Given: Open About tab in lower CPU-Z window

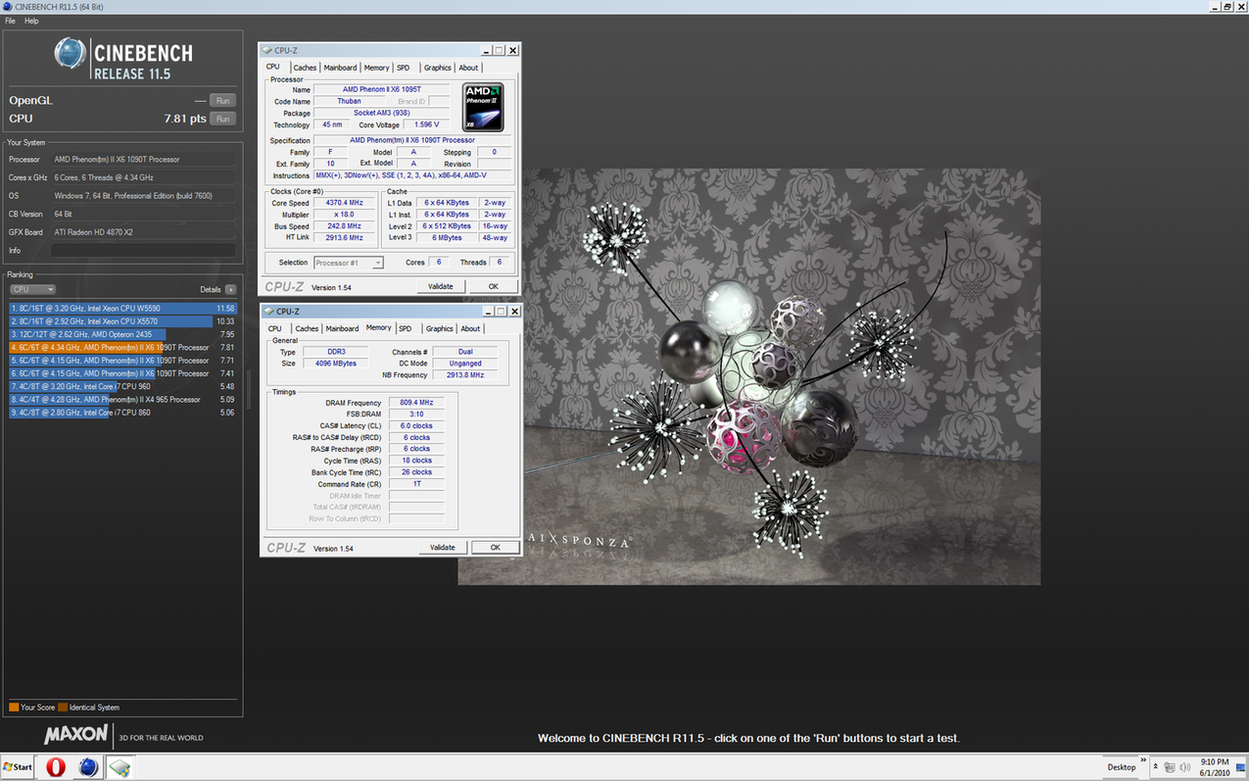Looking at the screenshot, I should [x=470, y=328].
